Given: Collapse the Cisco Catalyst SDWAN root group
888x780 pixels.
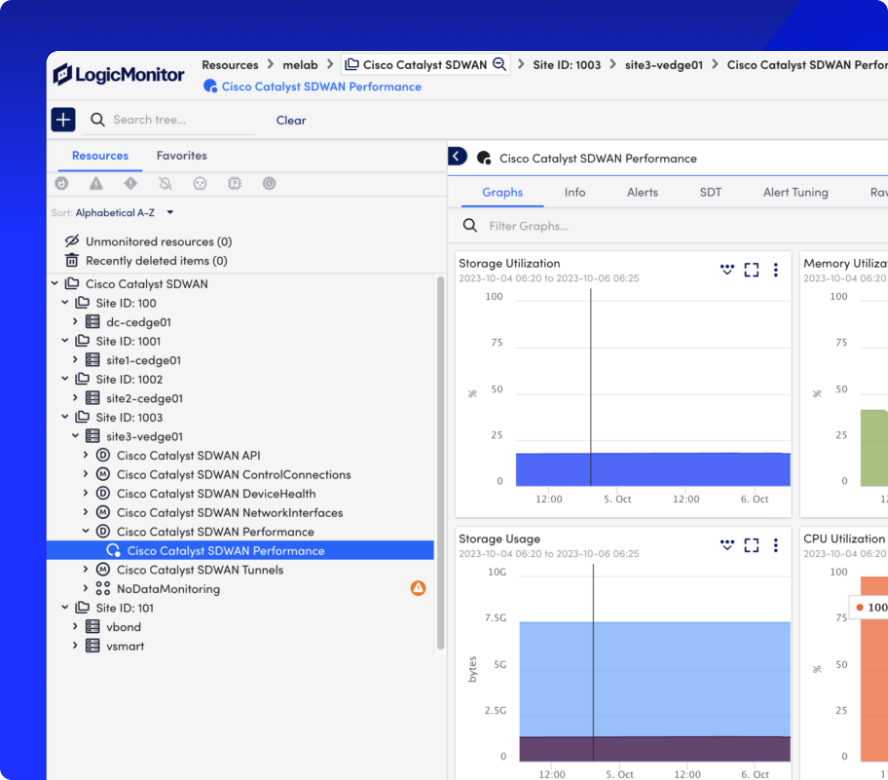Looking at the screenshot, I should (55, 283).
